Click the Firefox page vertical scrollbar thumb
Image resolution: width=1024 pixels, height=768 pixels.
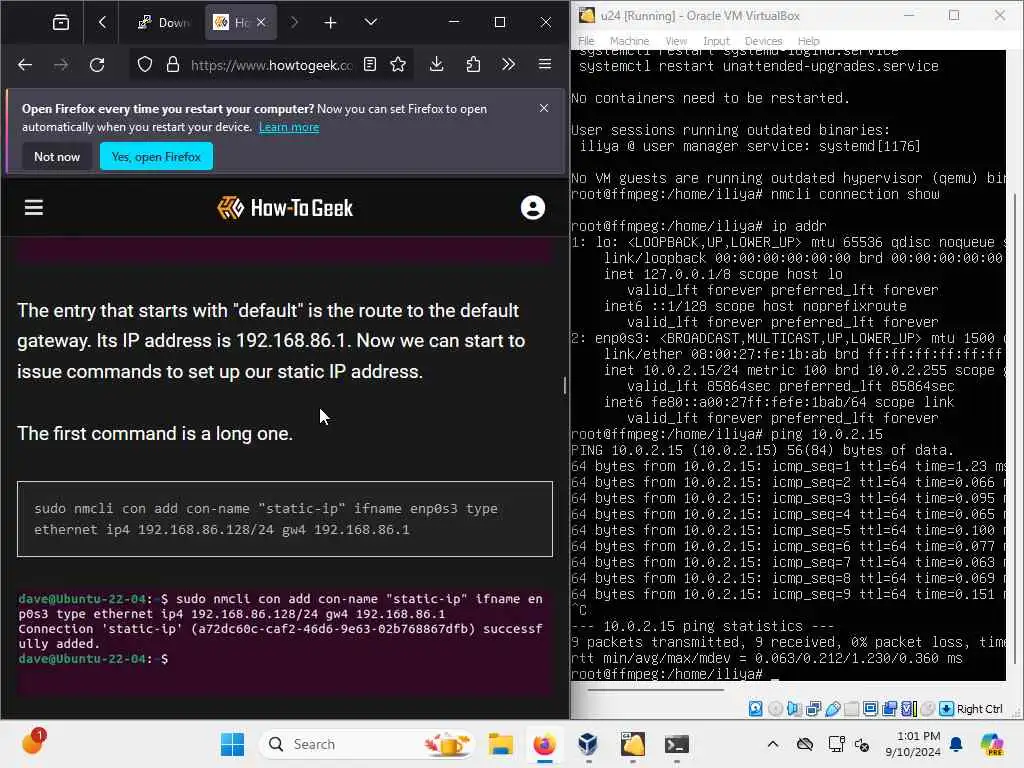[565, 385]
